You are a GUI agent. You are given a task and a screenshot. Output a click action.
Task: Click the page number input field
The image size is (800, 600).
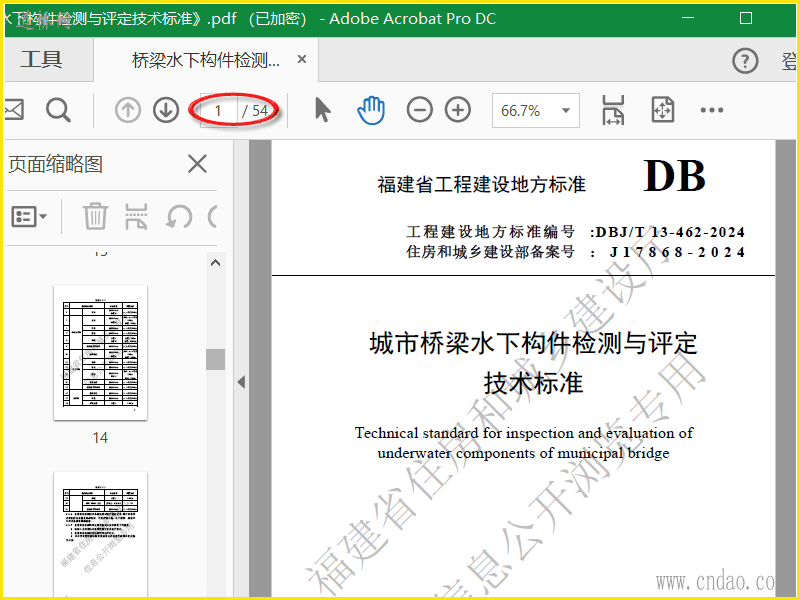tap(219, 110)
